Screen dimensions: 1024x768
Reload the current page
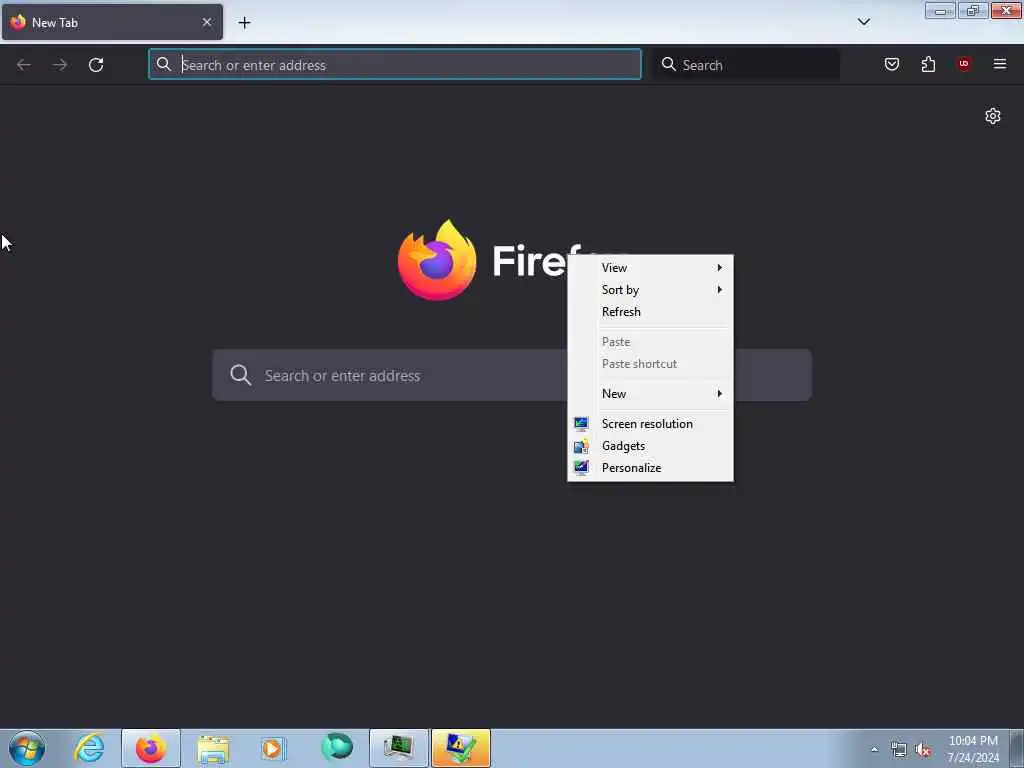point(96,65)
